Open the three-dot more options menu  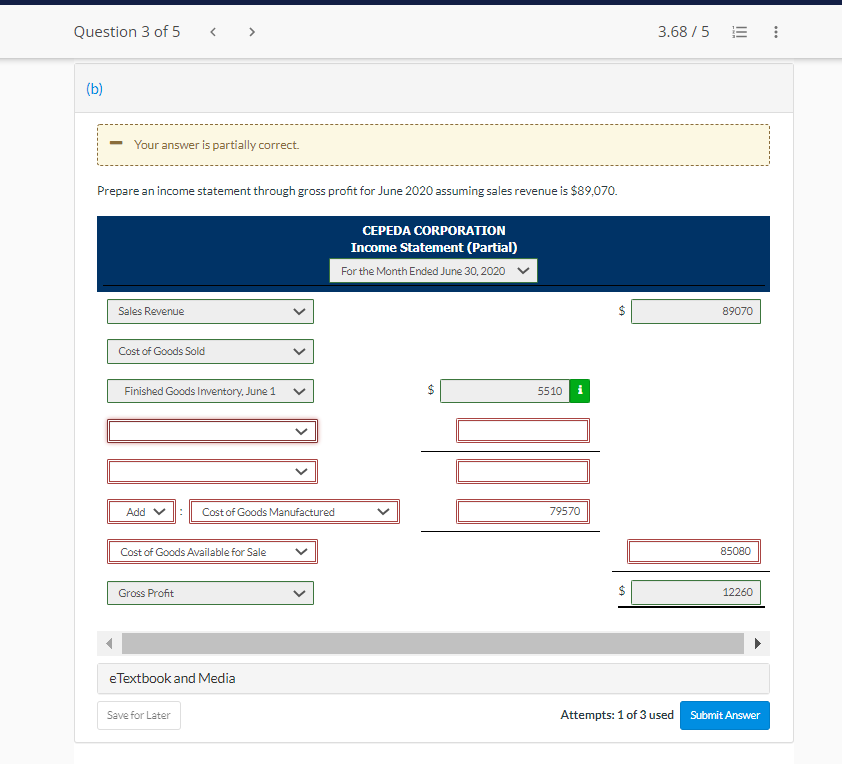click(x=775, y=32)
